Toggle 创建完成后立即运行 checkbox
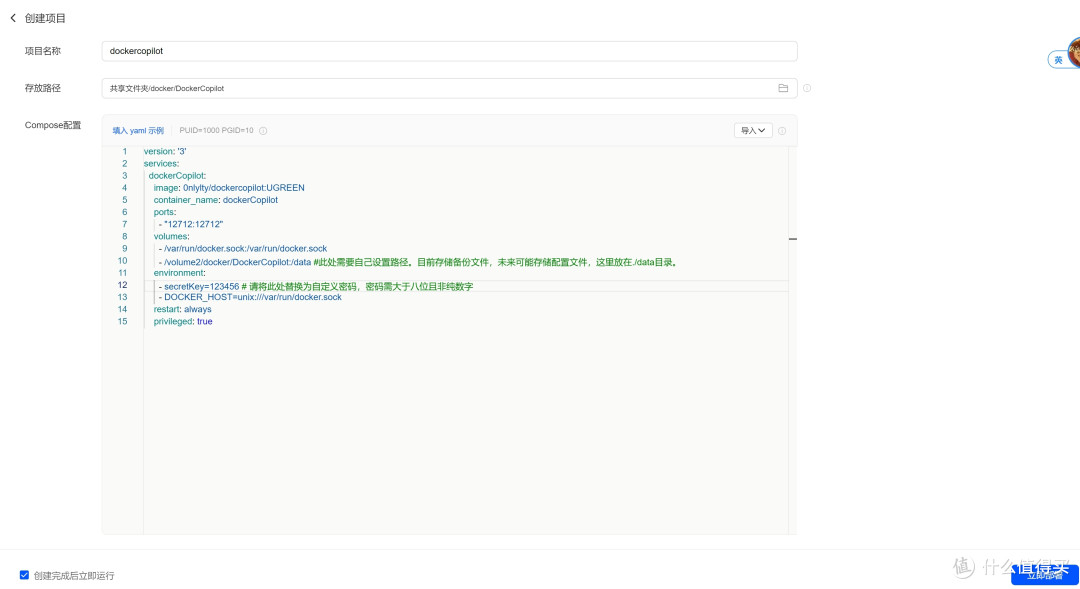 (x=25, y=575)
